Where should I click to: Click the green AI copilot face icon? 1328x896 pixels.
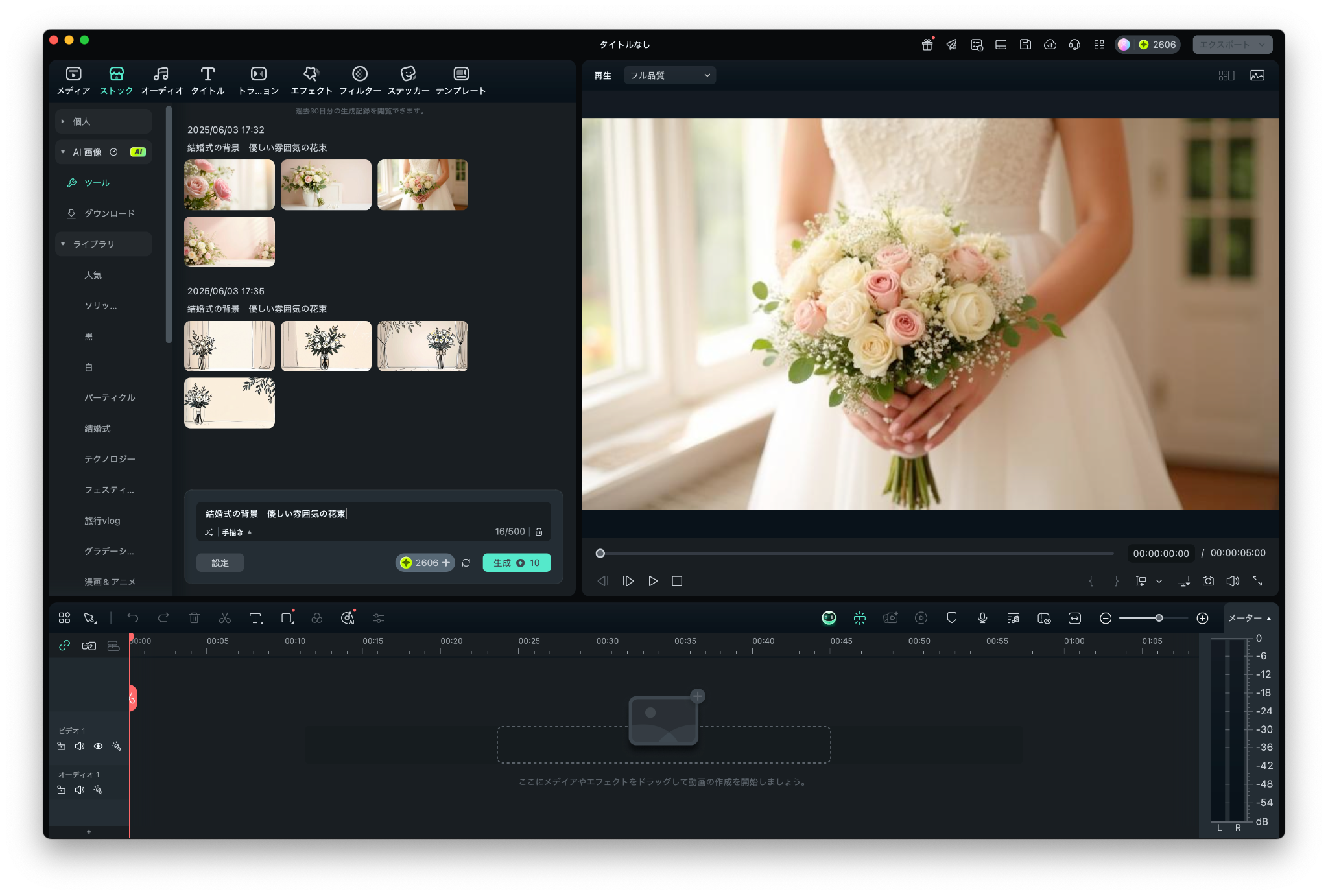click(829, 618)
